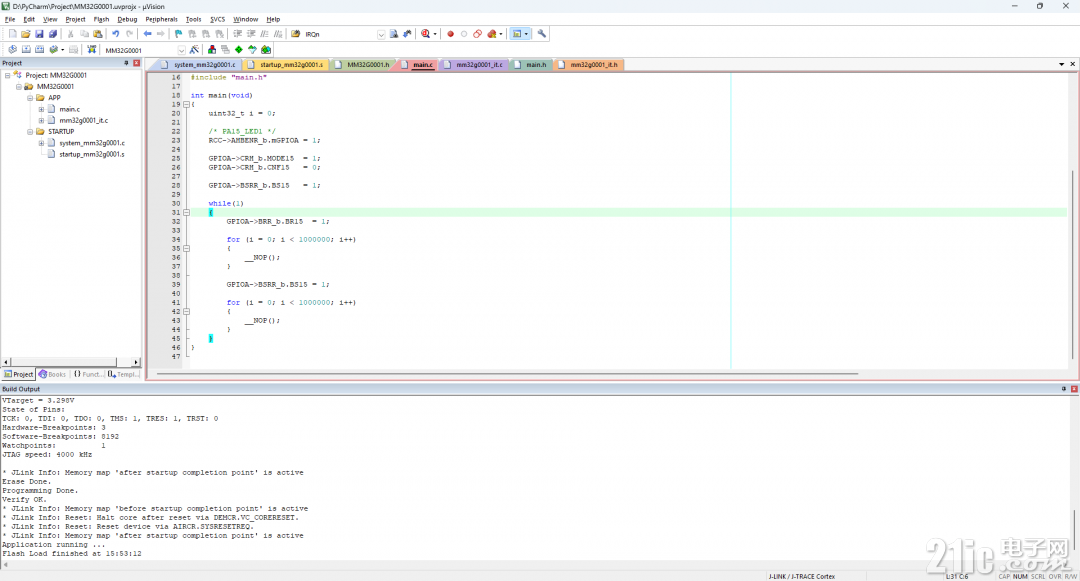
Task: Save the current file via toolbar
Action: pyautogui.click(x=39, y=34)
